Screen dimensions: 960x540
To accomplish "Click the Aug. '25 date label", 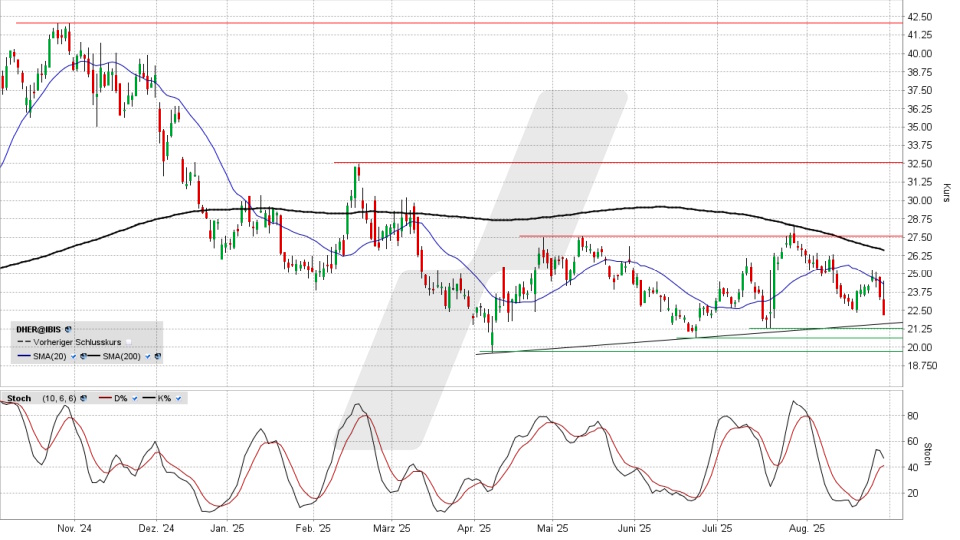I will pyautogui.click(x=807, y=528).
